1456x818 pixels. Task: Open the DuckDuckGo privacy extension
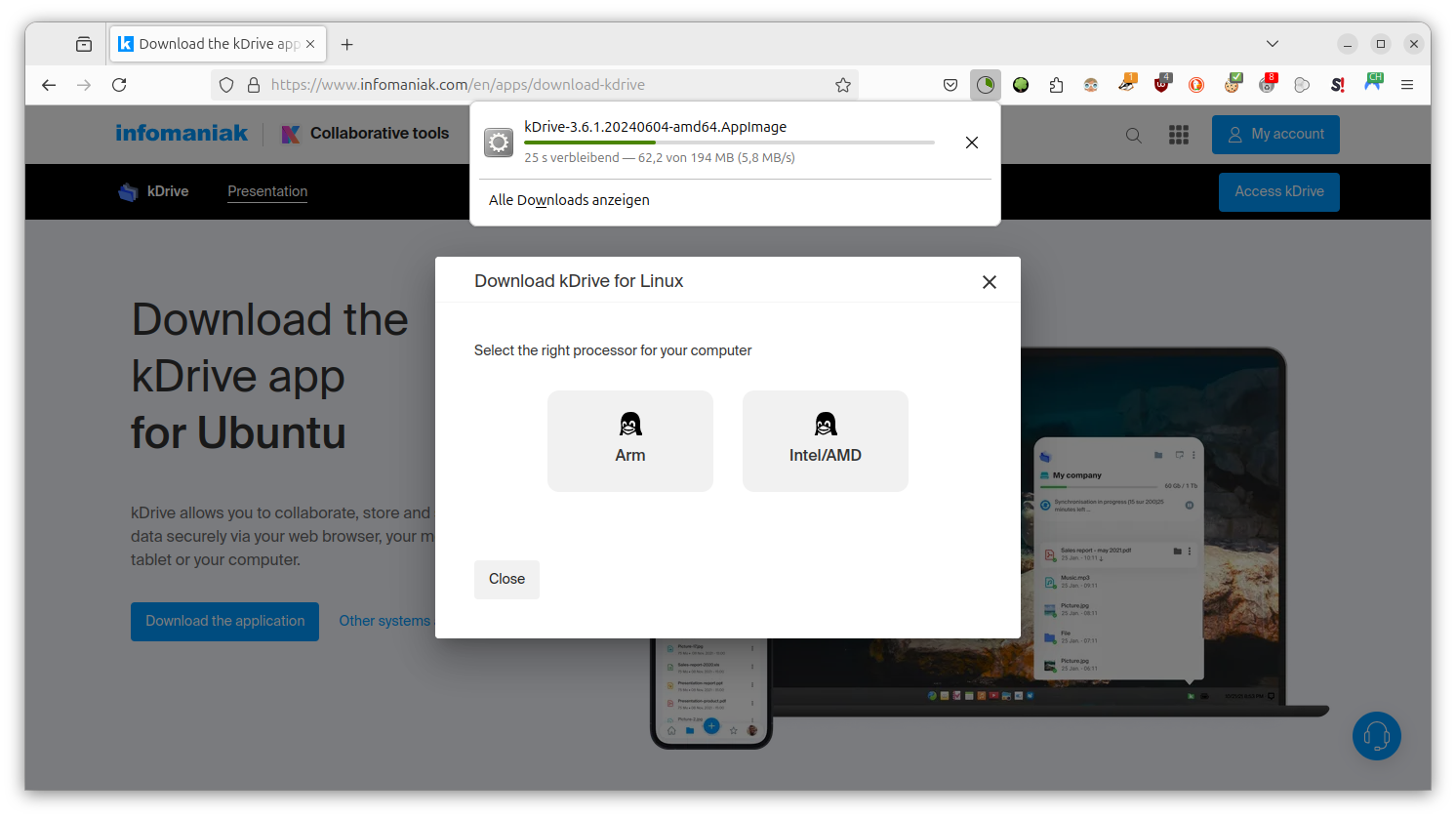pos(1196,85)
